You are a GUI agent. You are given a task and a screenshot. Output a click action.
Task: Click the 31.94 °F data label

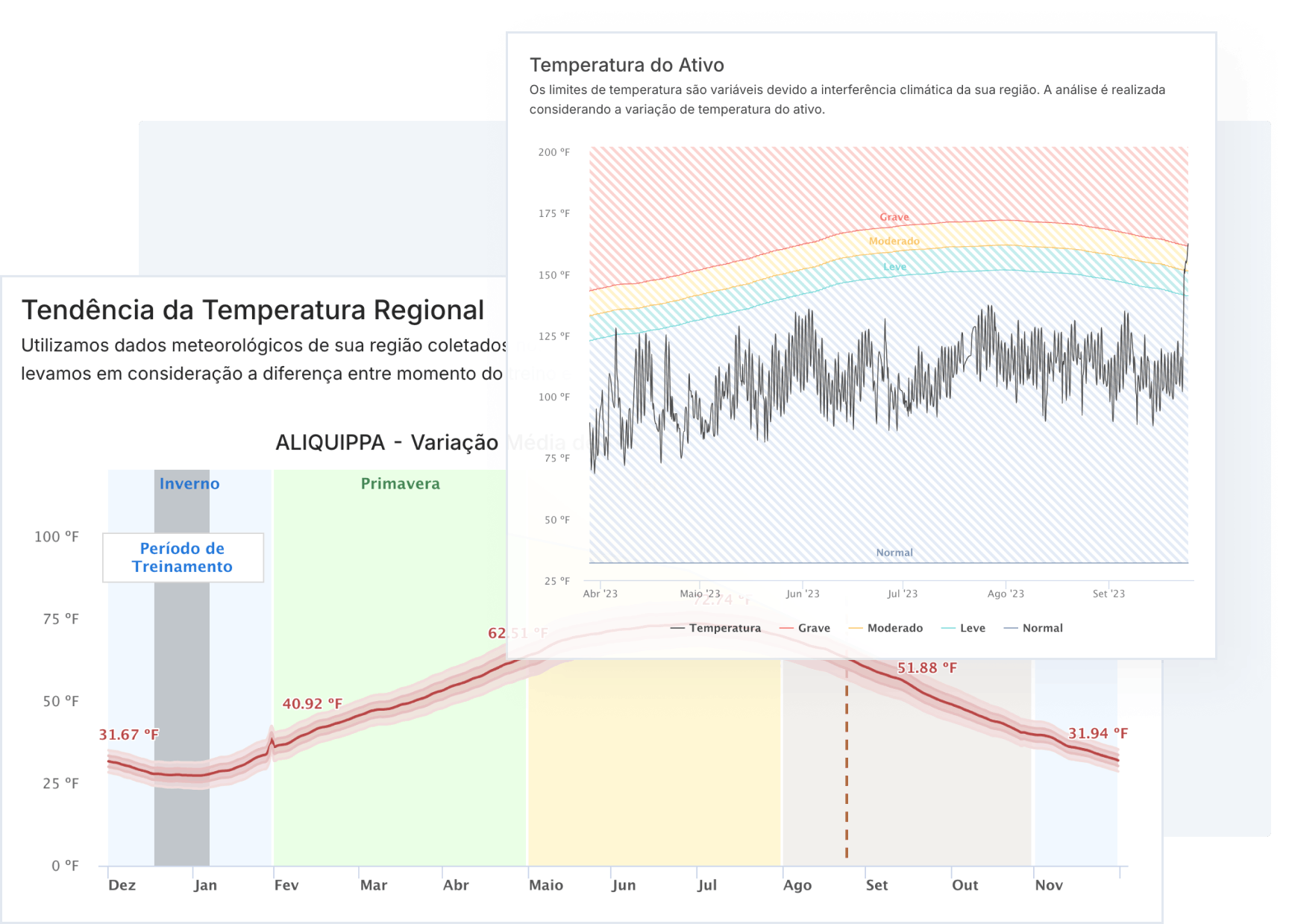point(1097,733)
